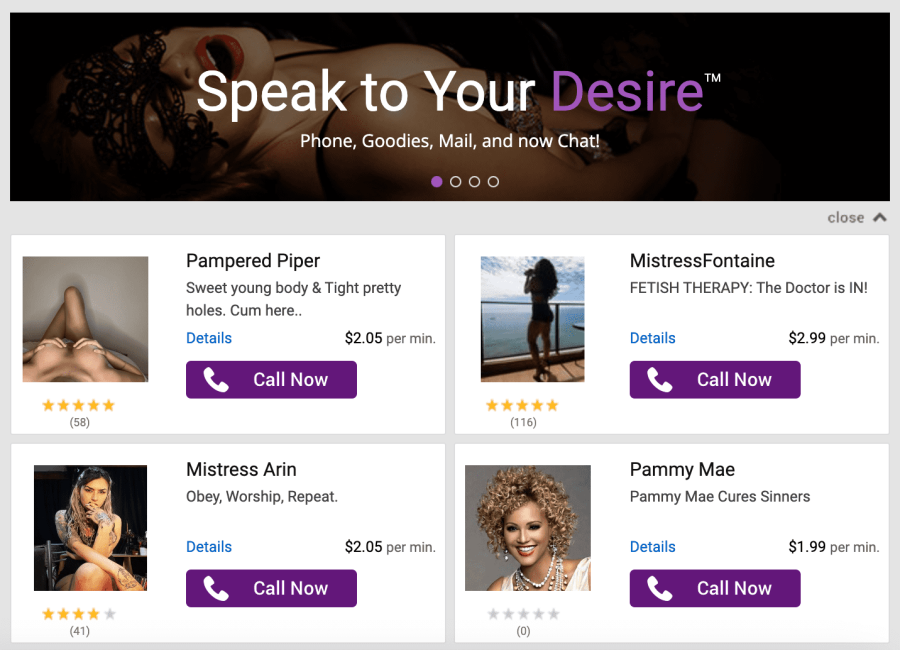Click phone icon on Pammy Mae's Call Now
Screen dimensions: 900x650
(660, 588)
